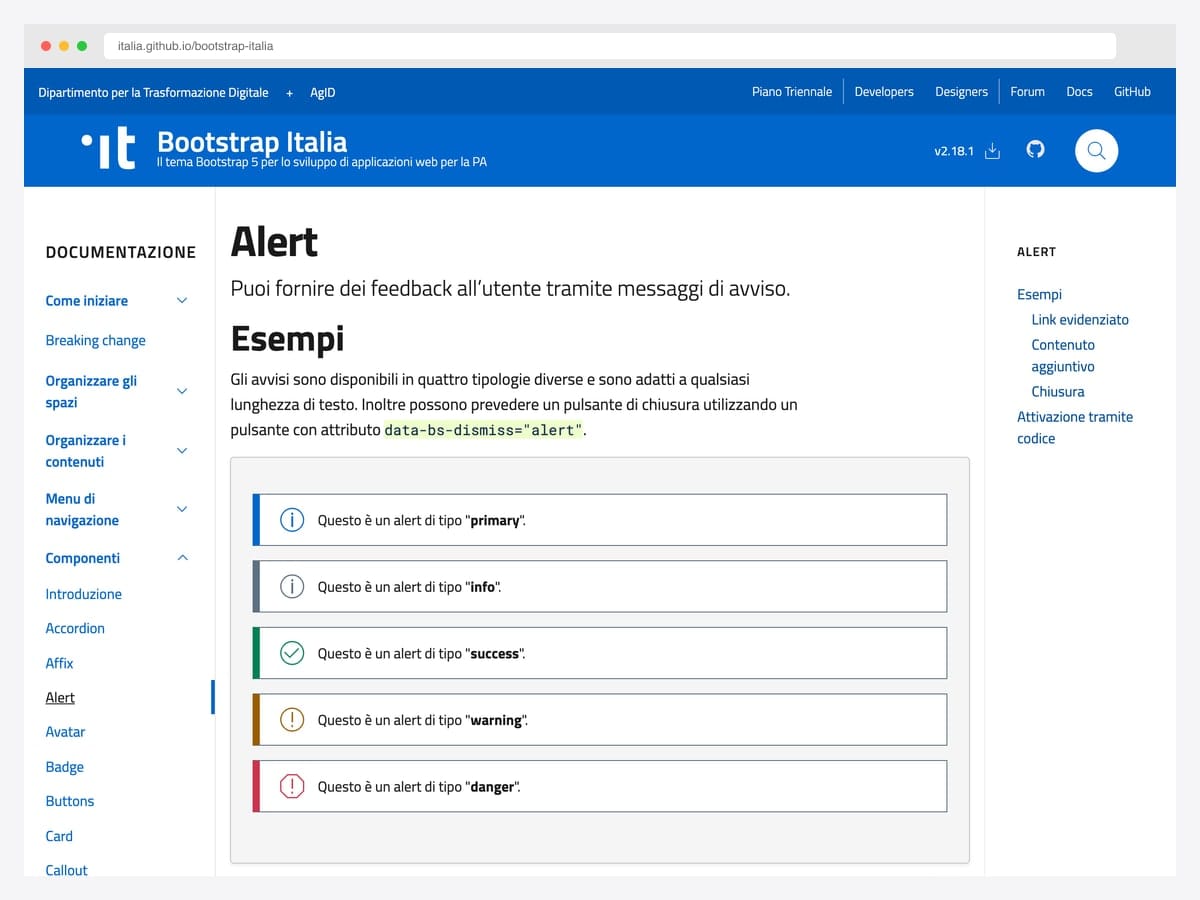Click the warning alert text

click(x=422, y=720)
